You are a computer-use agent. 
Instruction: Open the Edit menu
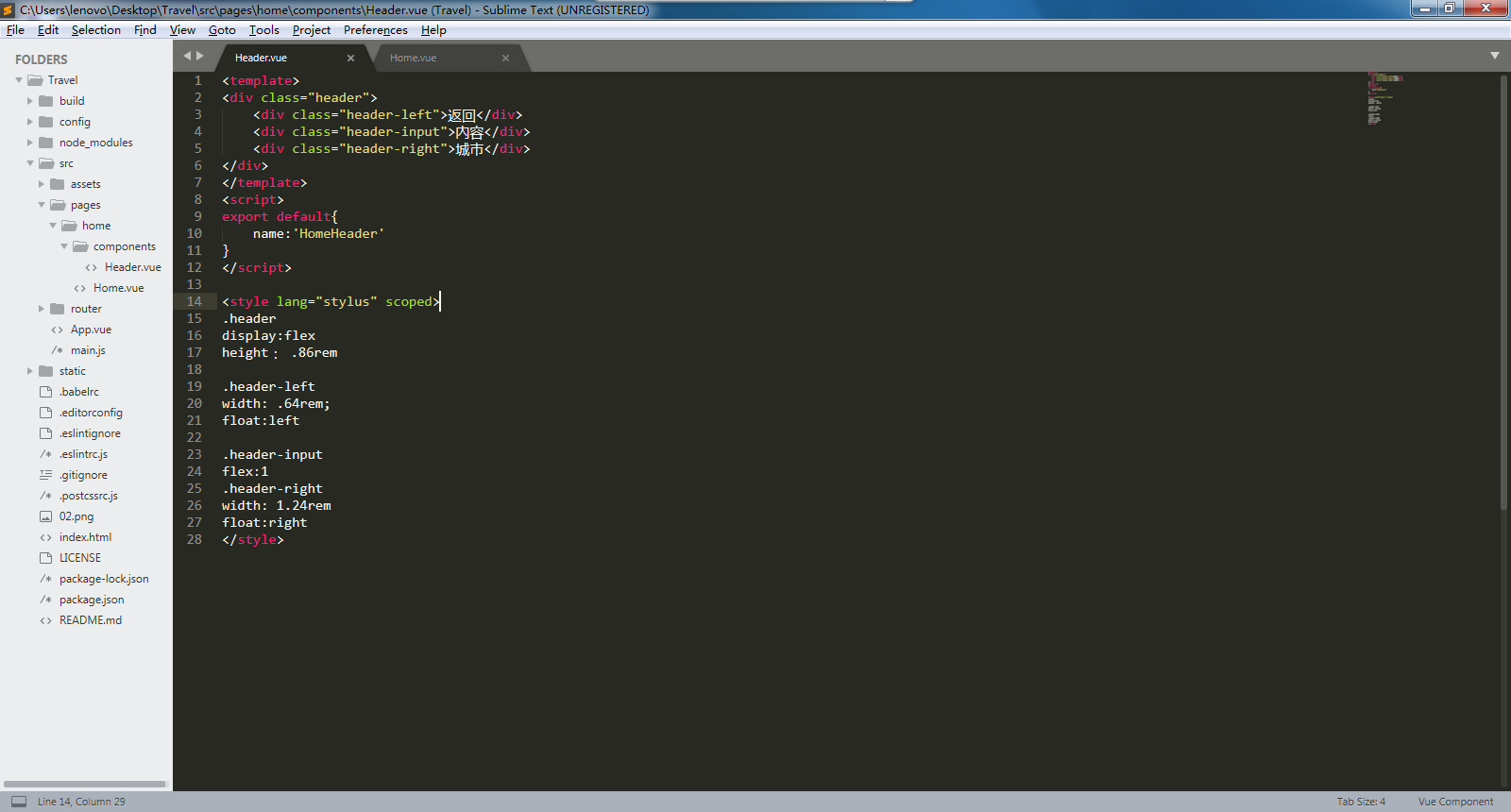(48, 30)
